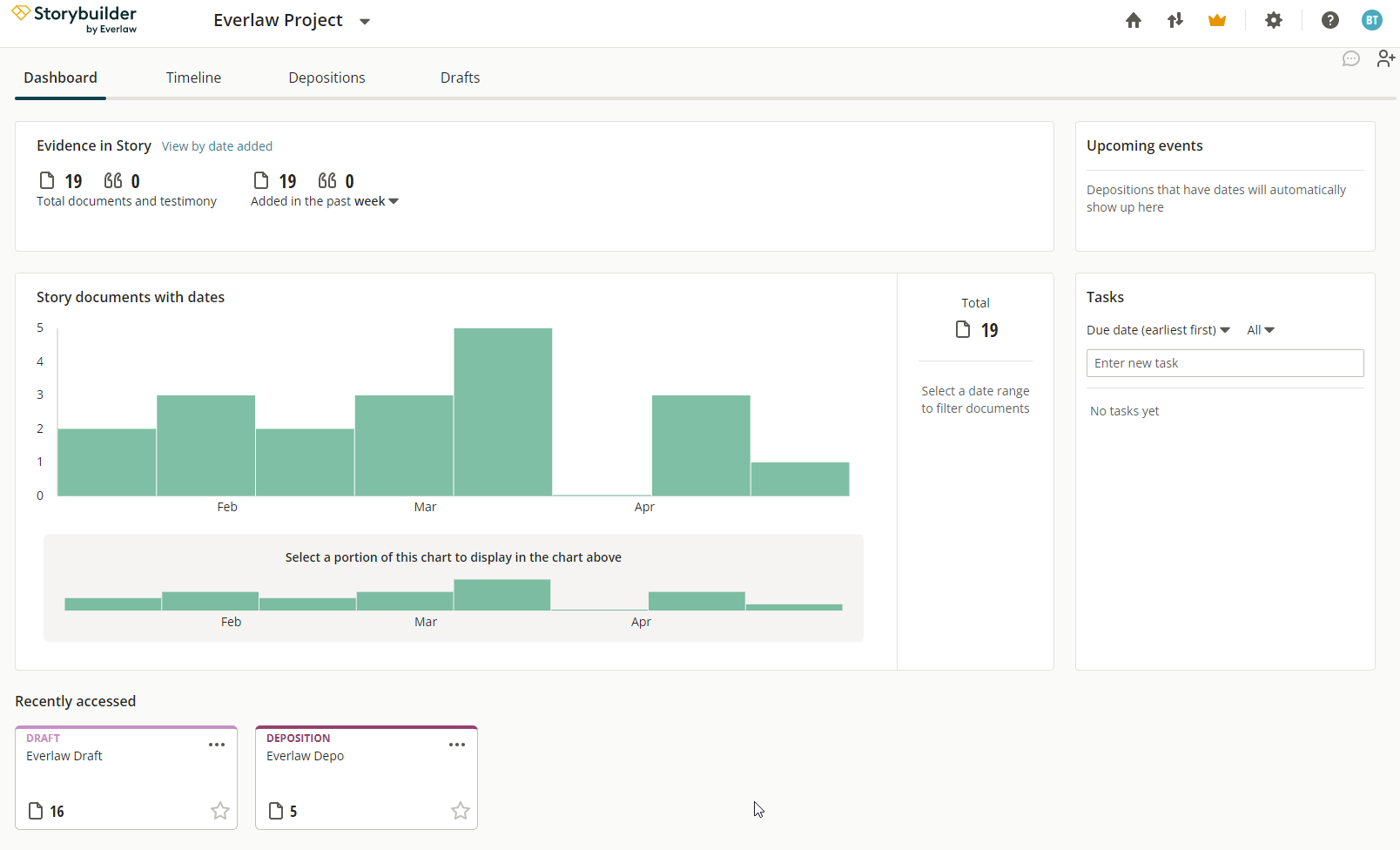Open the help question mark icon
The image size is (1400, 850).
pyautogui.click(x=1329, y=20)
